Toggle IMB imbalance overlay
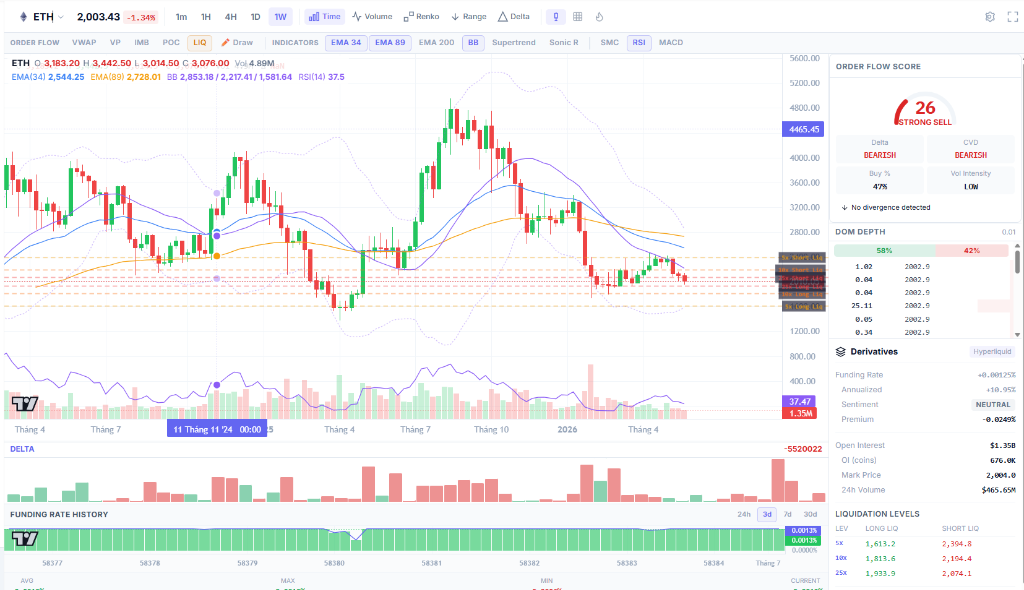1024x590 pixels. point(141,42)
